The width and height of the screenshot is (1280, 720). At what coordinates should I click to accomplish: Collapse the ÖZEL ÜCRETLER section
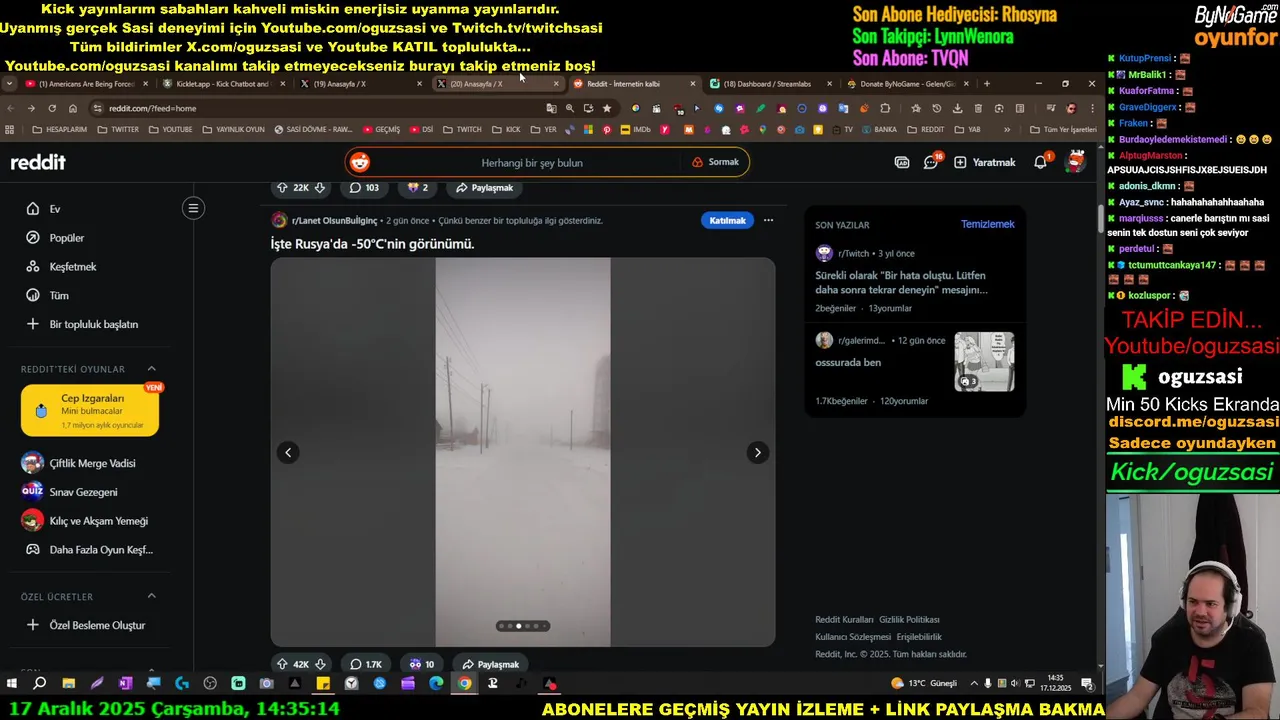tap(151, 596)
